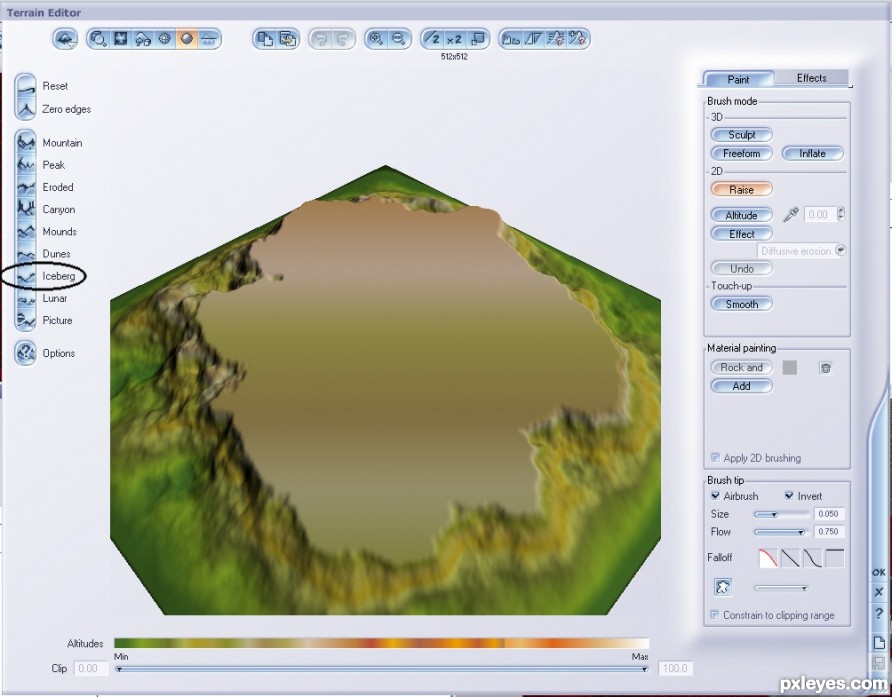Click the trash icon in Material painting
The image size is (892, 697).
click(x=825, y=368)
